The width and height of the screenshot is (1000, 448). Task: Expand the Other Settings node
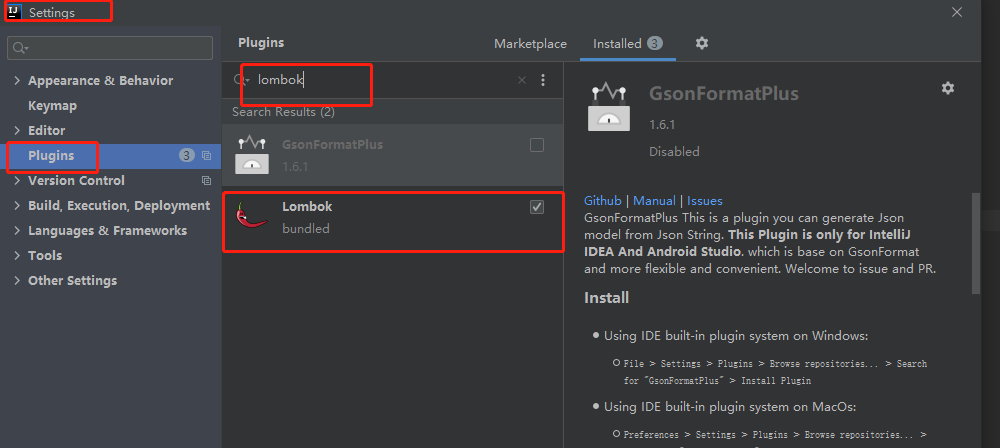(x=17, y=280)
